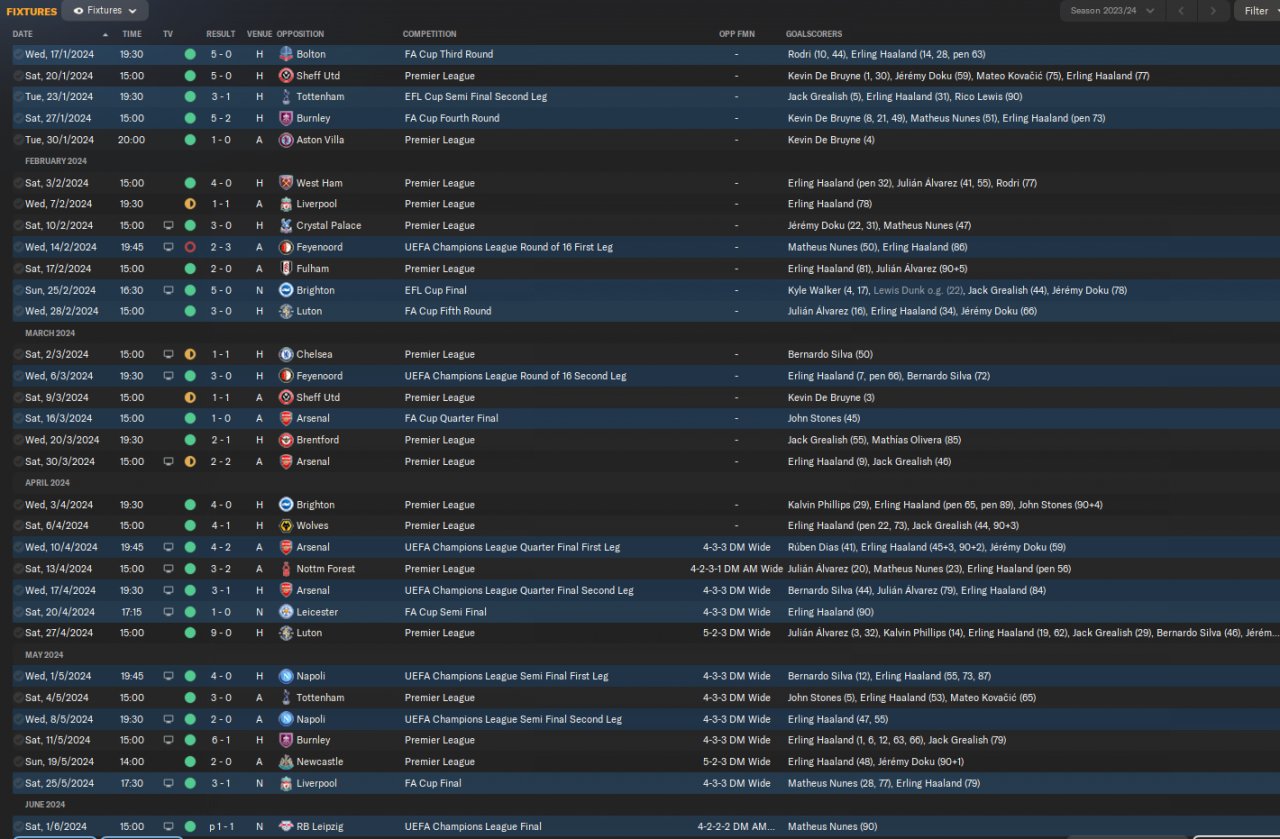Sort by the VENUE column header

pyautogui.click(x=259, y=34)
